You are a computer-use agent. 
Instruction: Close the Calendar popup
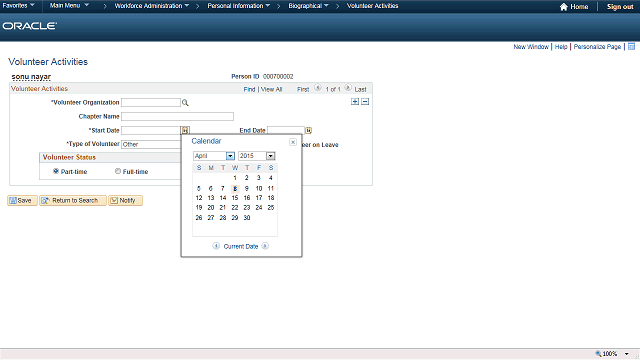[293, 142]
